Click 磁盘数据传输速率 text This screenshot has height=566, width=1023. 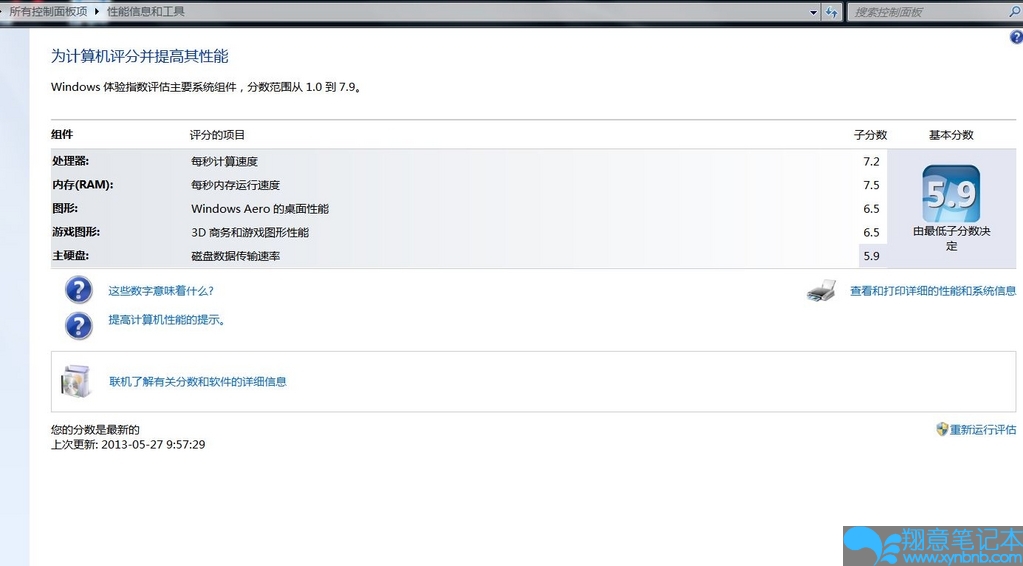[236, 256]
